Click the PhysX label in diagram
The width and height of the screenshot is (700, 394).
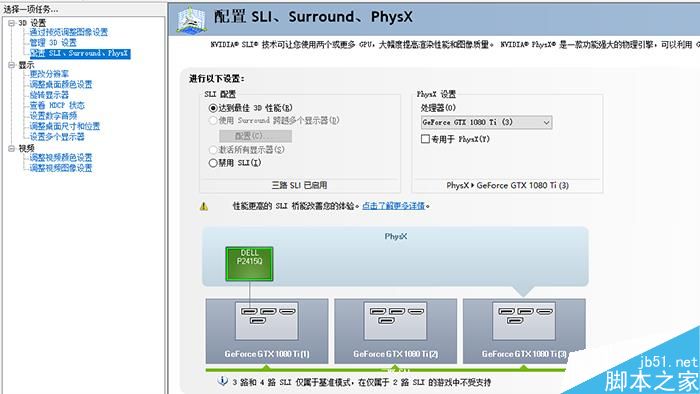point(396,236)
